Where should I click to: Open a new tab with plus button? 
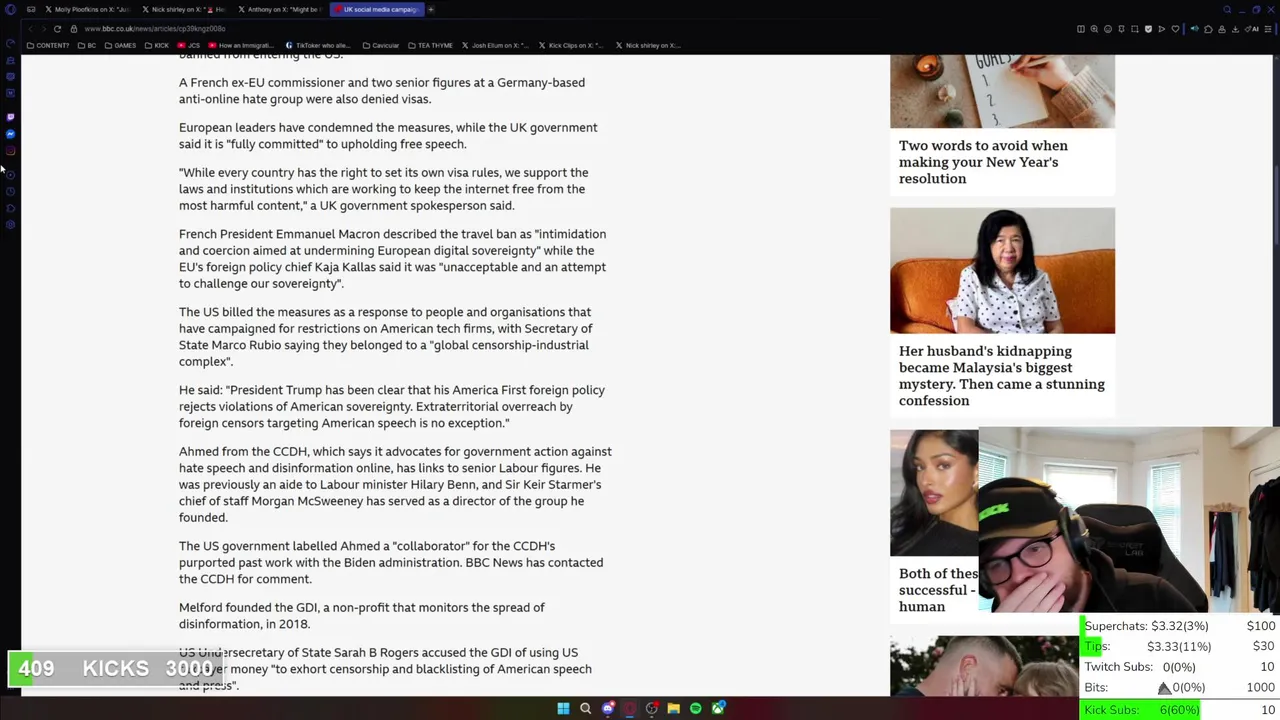431,9
